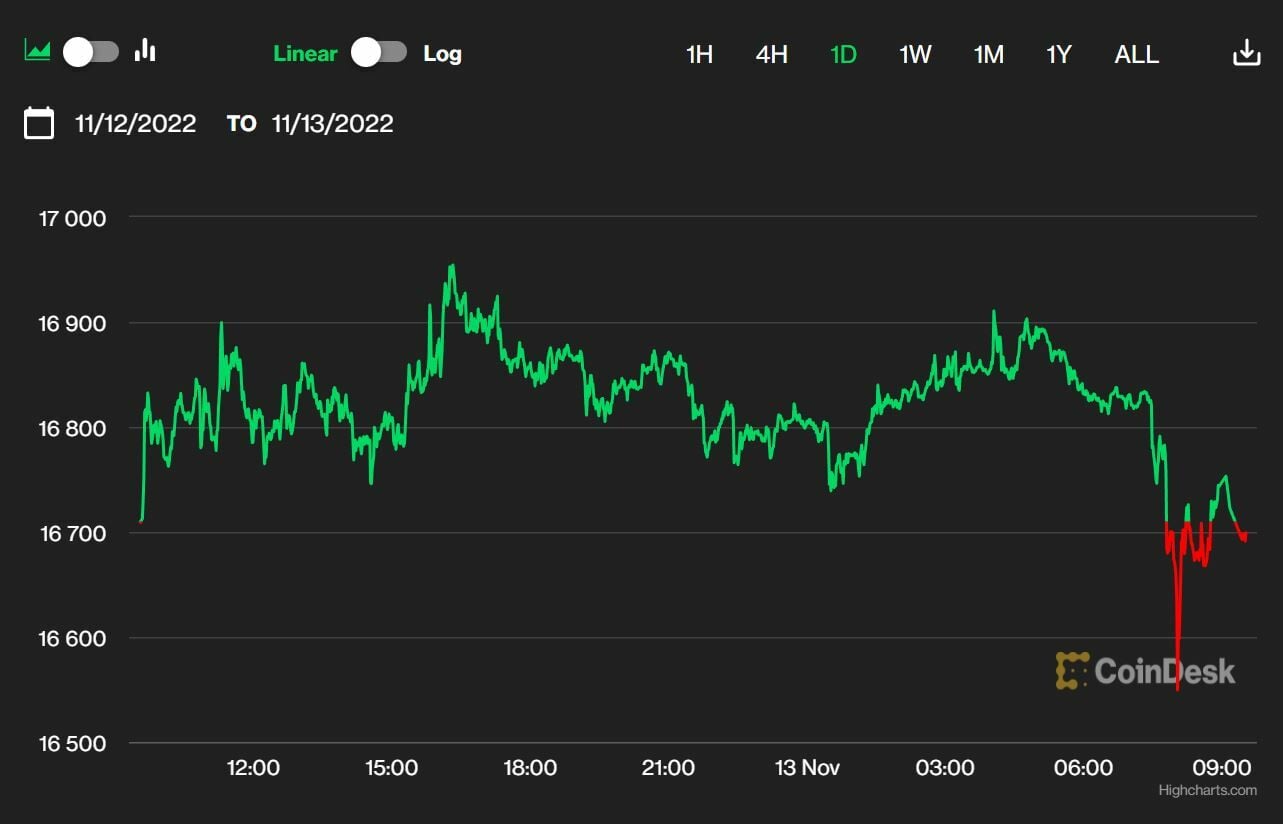This screenshot has width=1283, height=824.
Task: Toggle the chart type switch
Action: [x=91, y=52]
